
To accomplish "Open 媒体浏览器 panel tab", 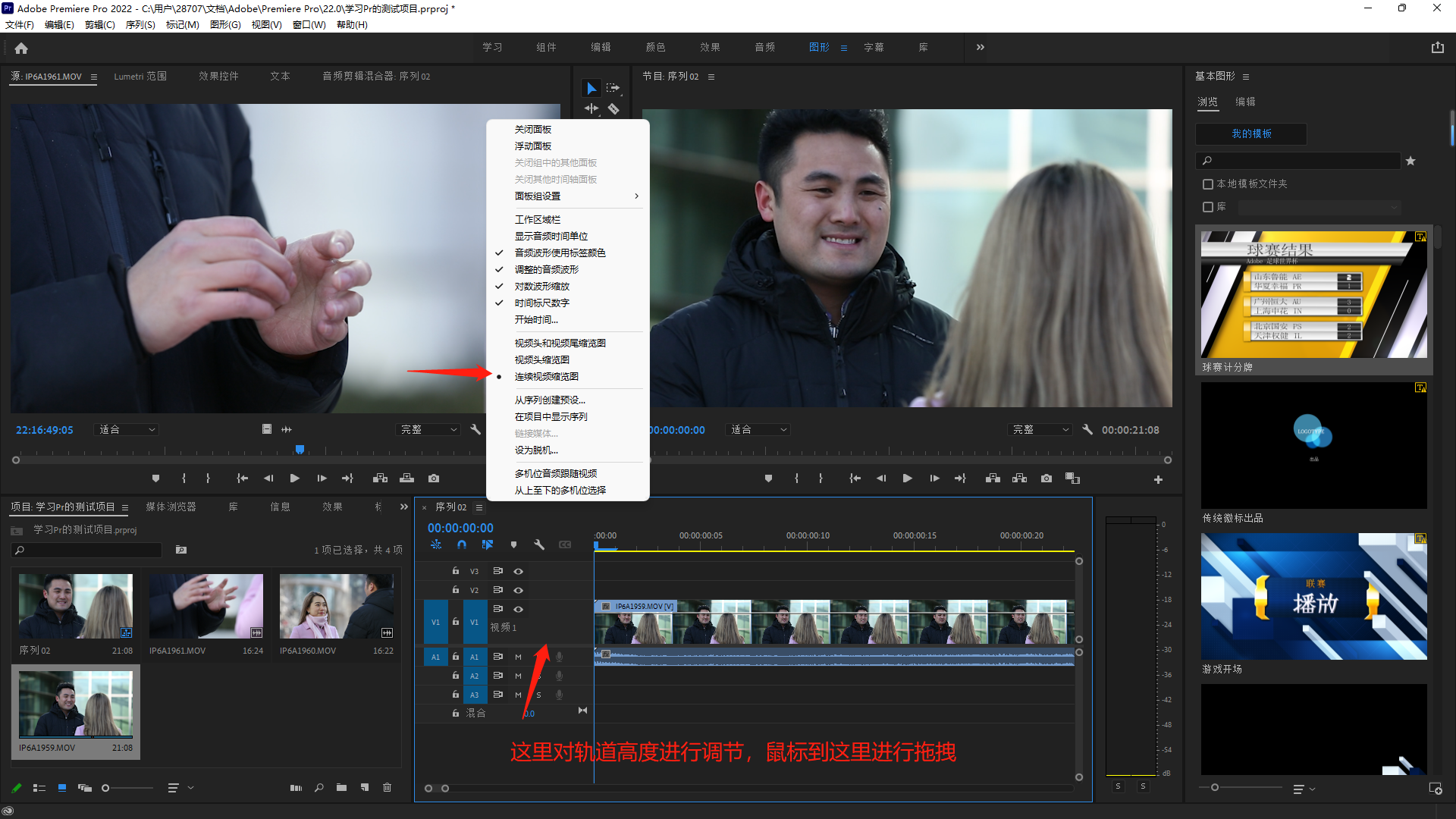I will pos(171,507).
